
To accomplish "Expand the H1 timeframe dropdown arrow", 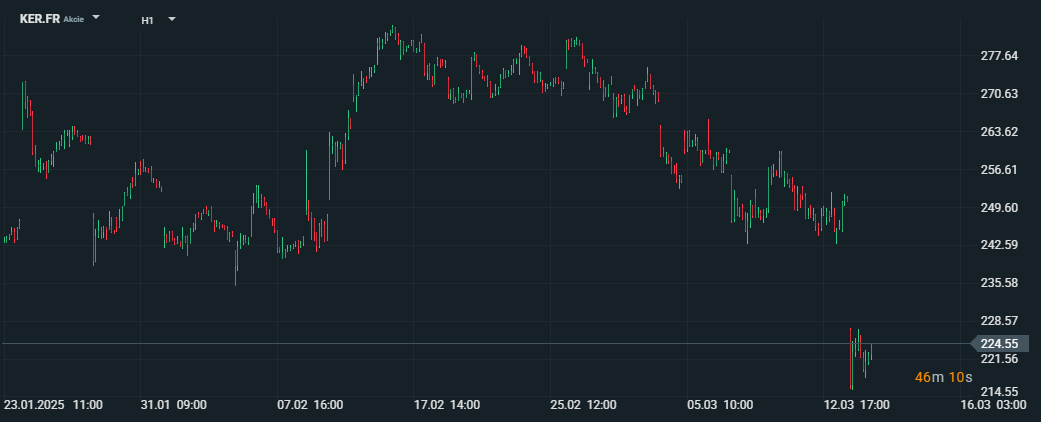I will tap(172, 19).
